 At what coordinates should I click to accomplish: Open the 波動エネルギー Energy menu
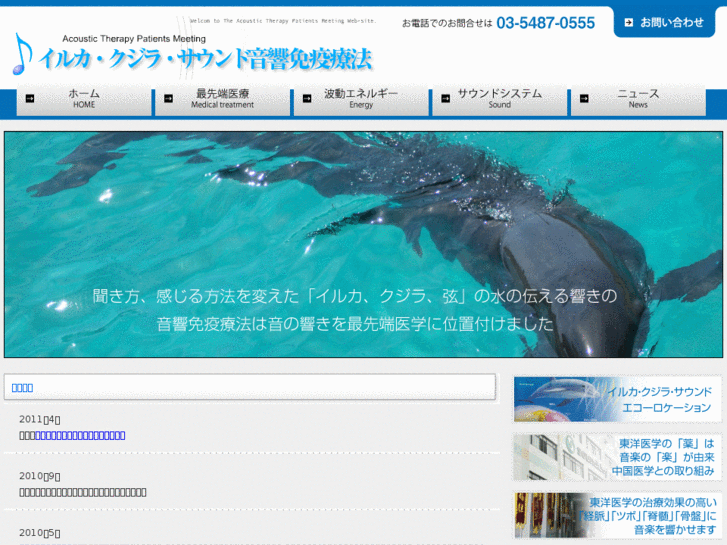361,99
